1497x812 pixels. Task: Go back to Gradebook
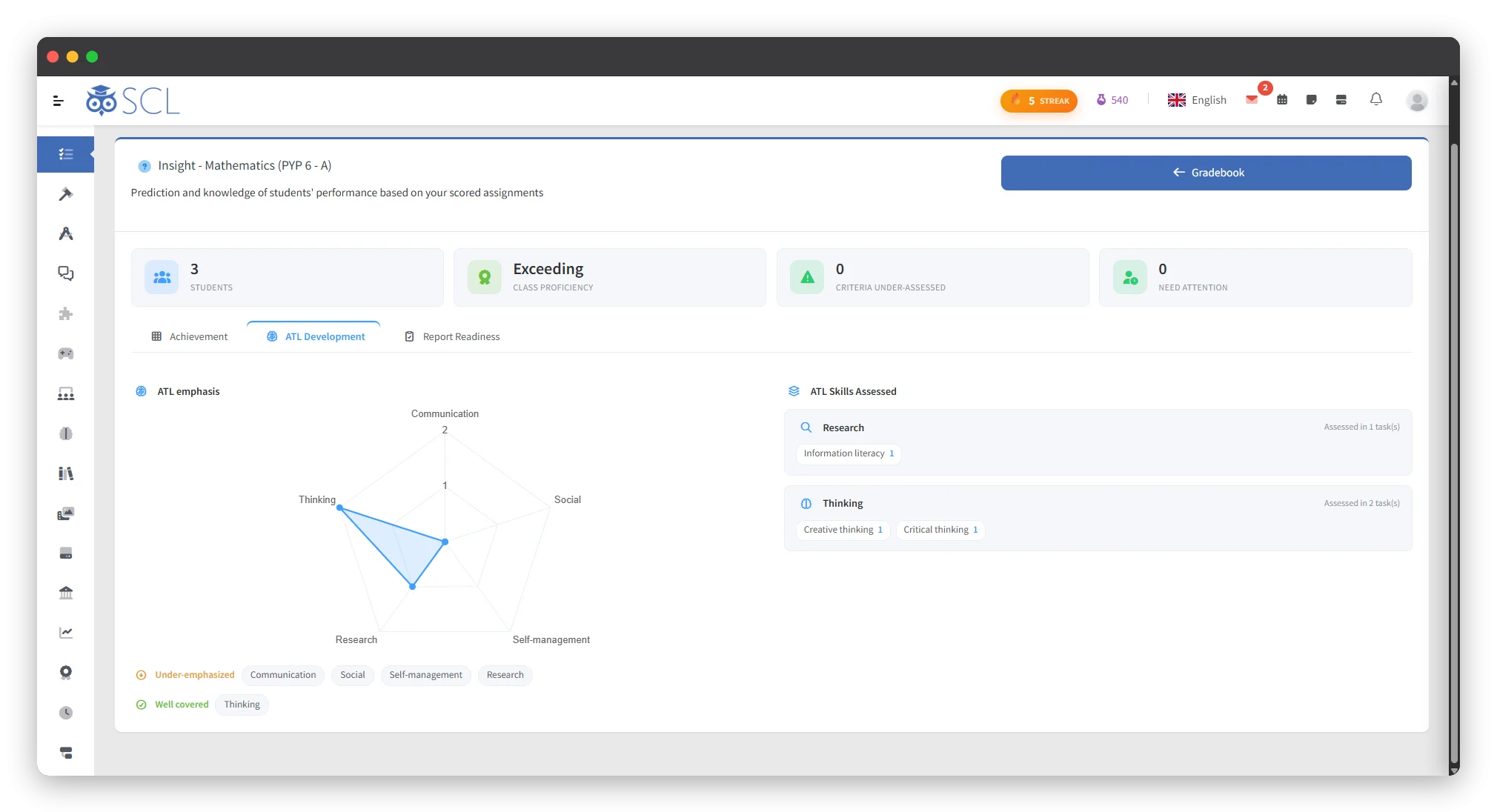[1206, 173]
